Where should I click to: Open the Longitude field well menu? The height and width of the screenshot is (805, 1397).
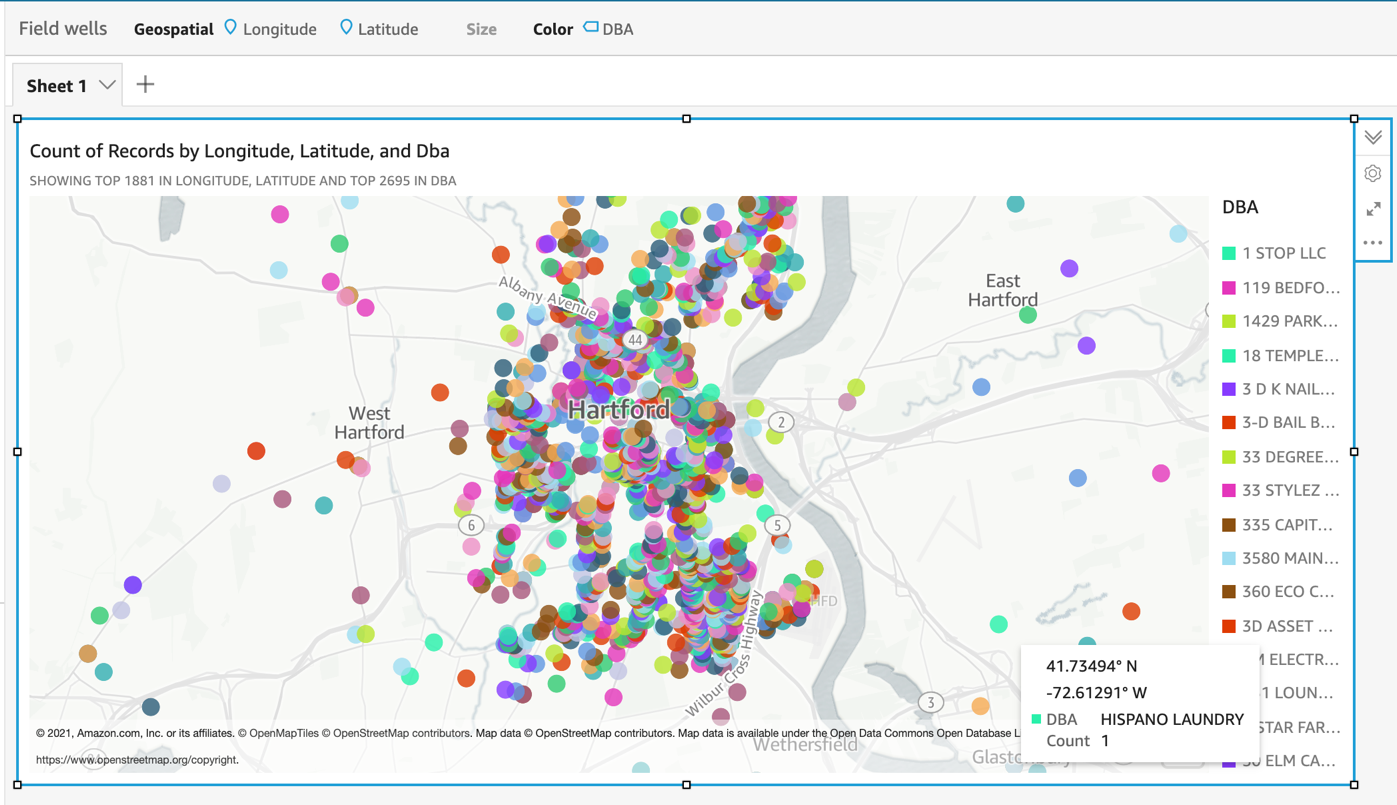270,29
